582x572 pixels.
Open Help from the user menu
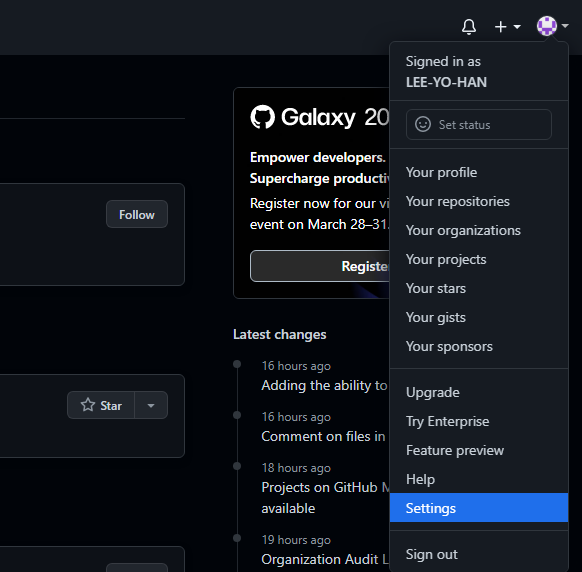(x=479, y=479)
